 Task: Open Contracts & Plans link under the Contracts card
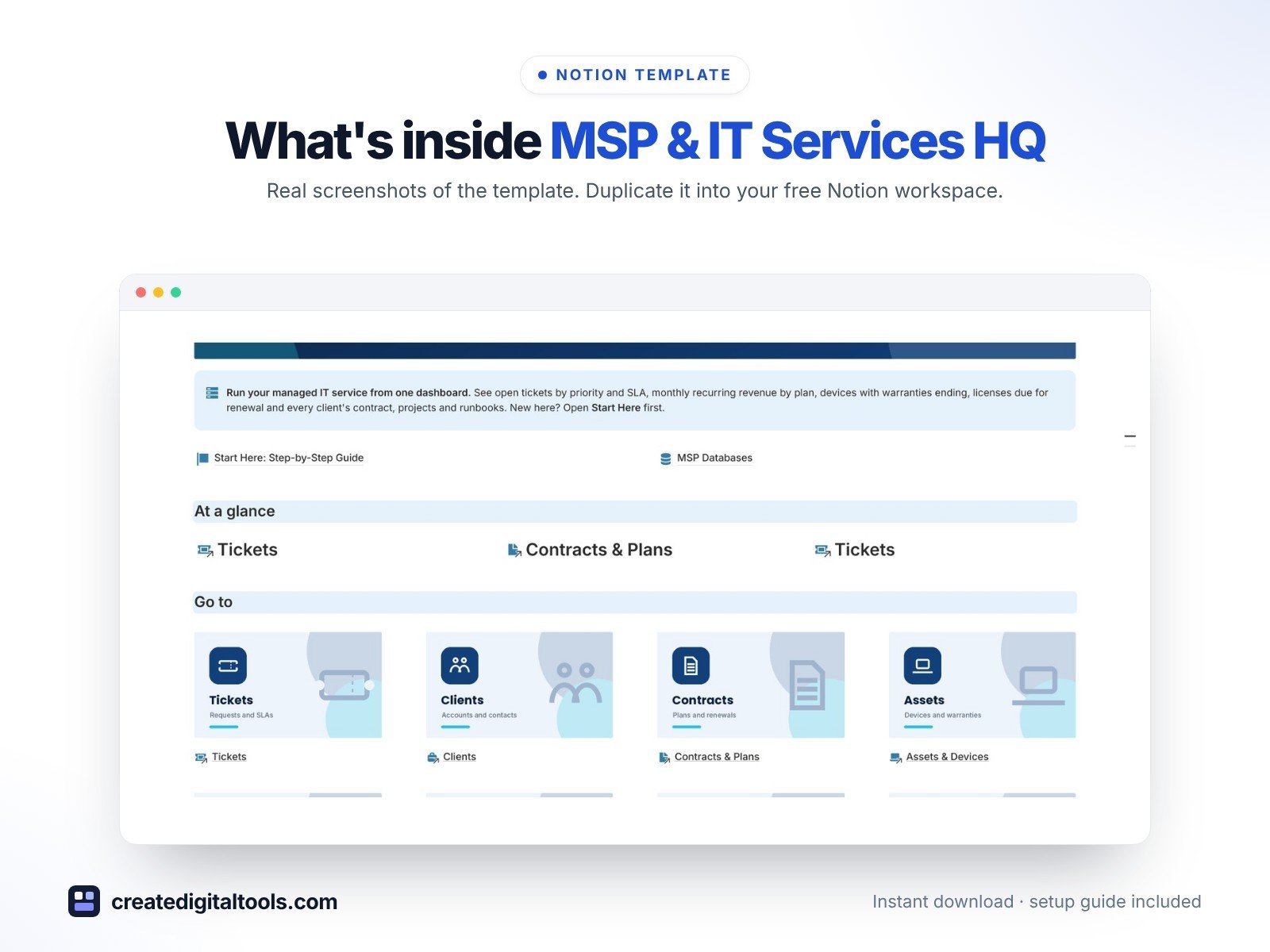(717, 757)
